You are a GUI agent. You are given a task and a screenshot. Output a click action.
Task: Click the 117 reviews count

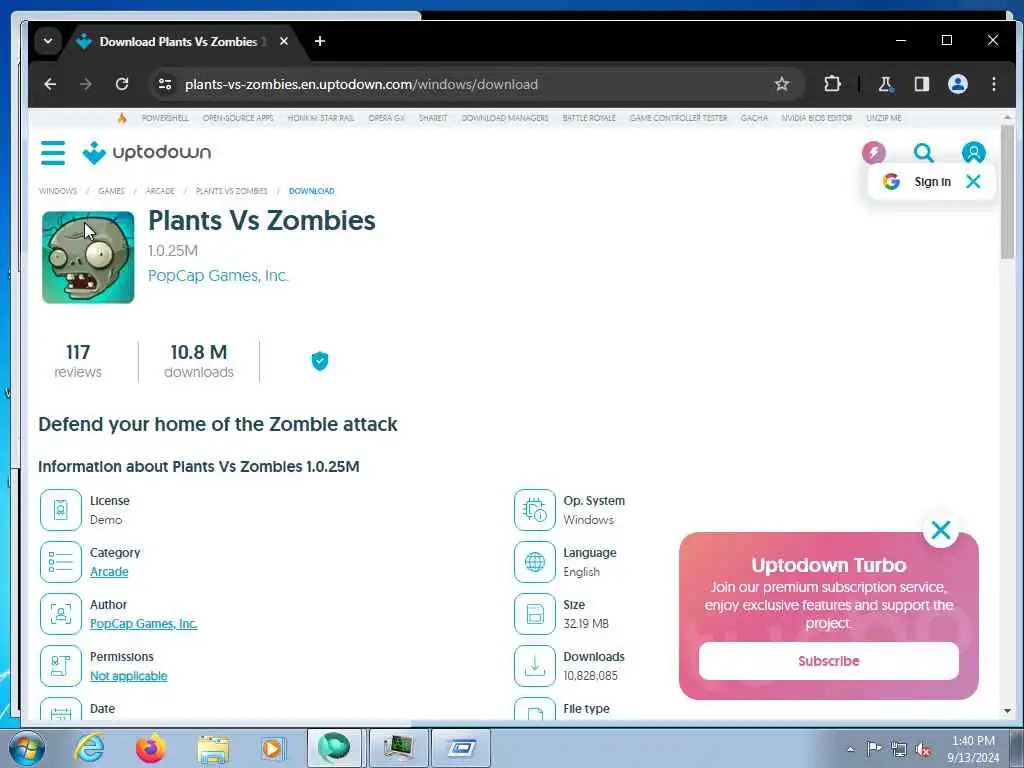point(78,361)
